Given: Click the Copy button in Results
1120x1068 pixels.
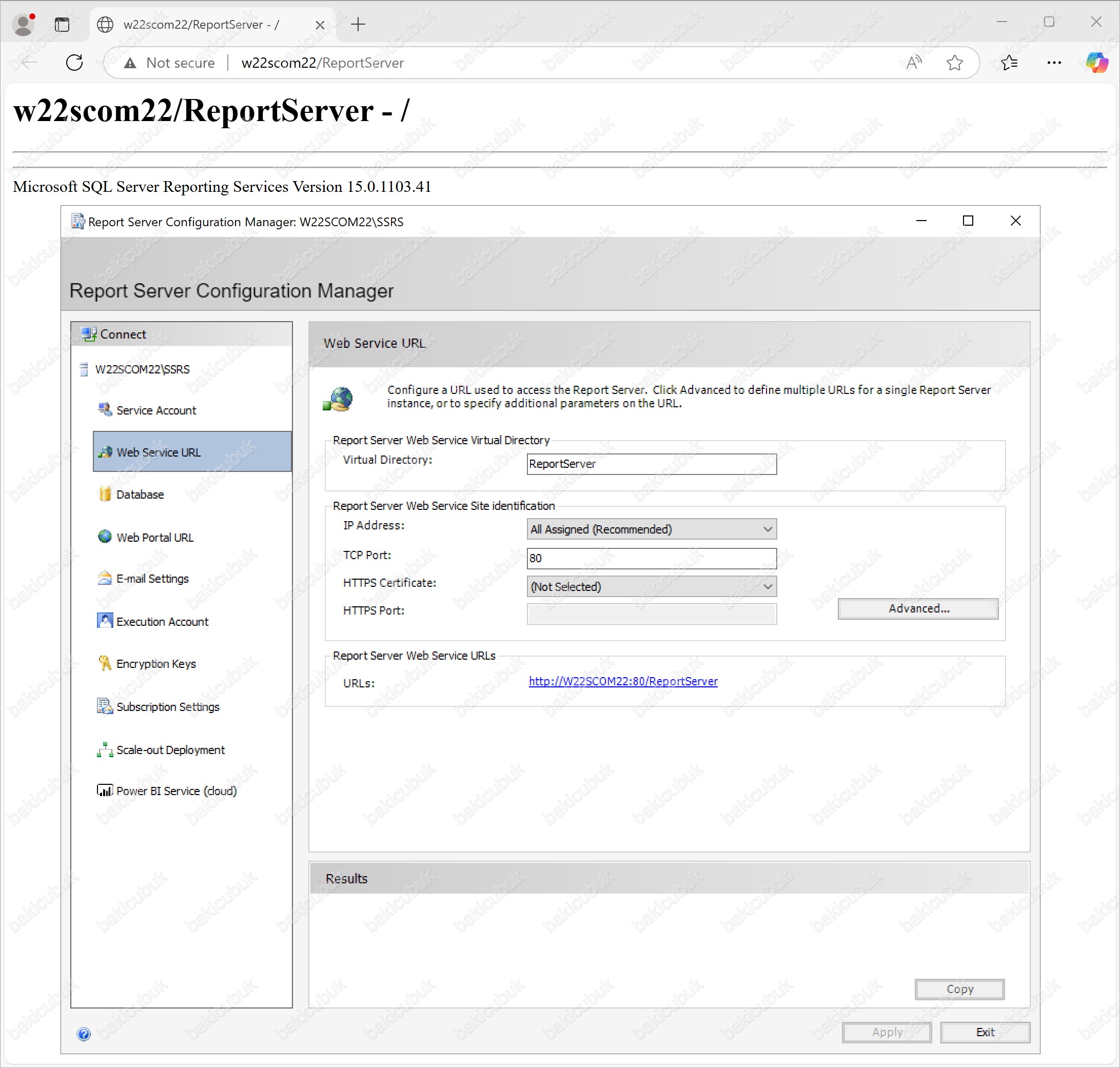Looking at the screenshot, I should [959, 990].
